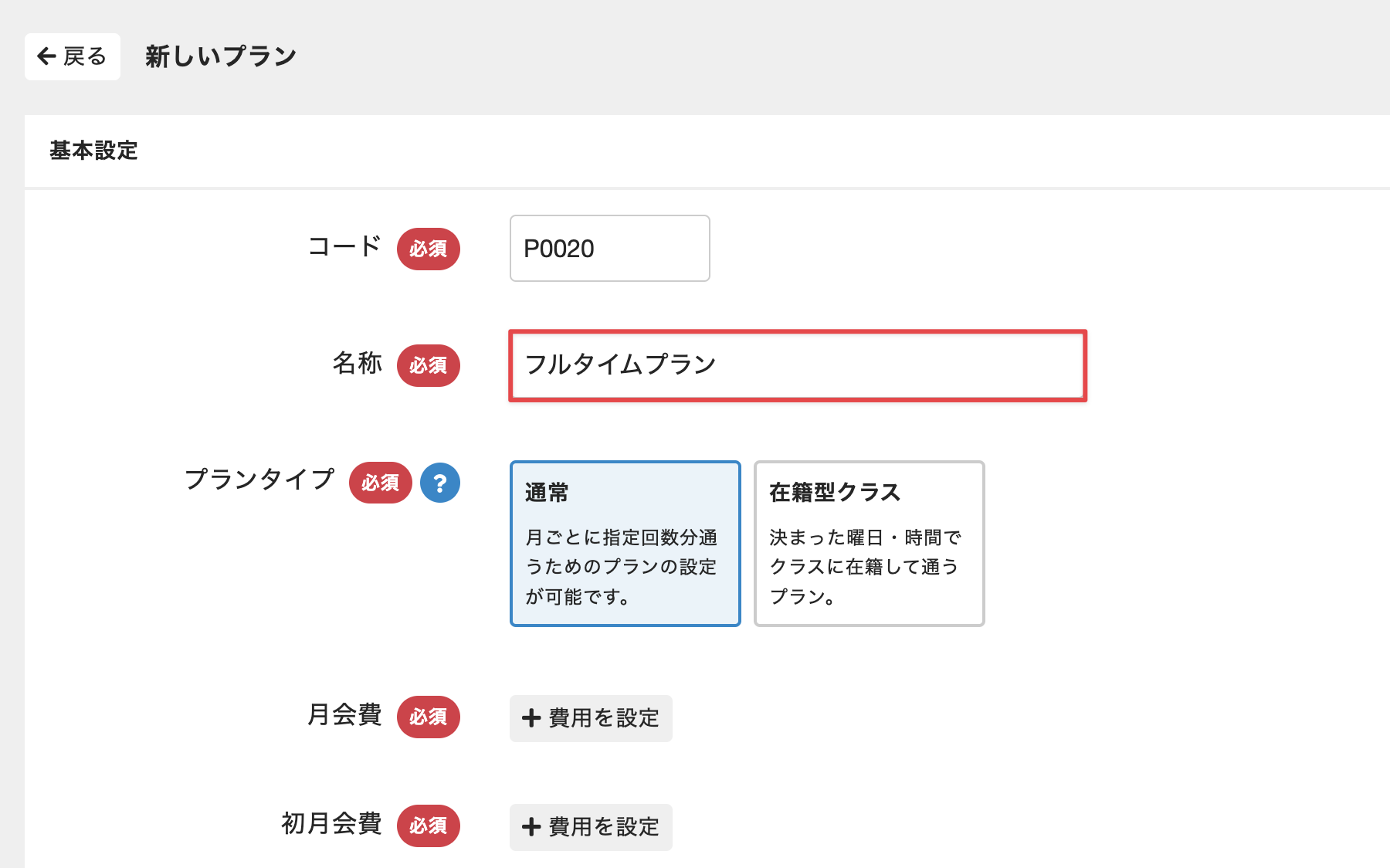Click the 必須 badge beside 月会費

429,717
